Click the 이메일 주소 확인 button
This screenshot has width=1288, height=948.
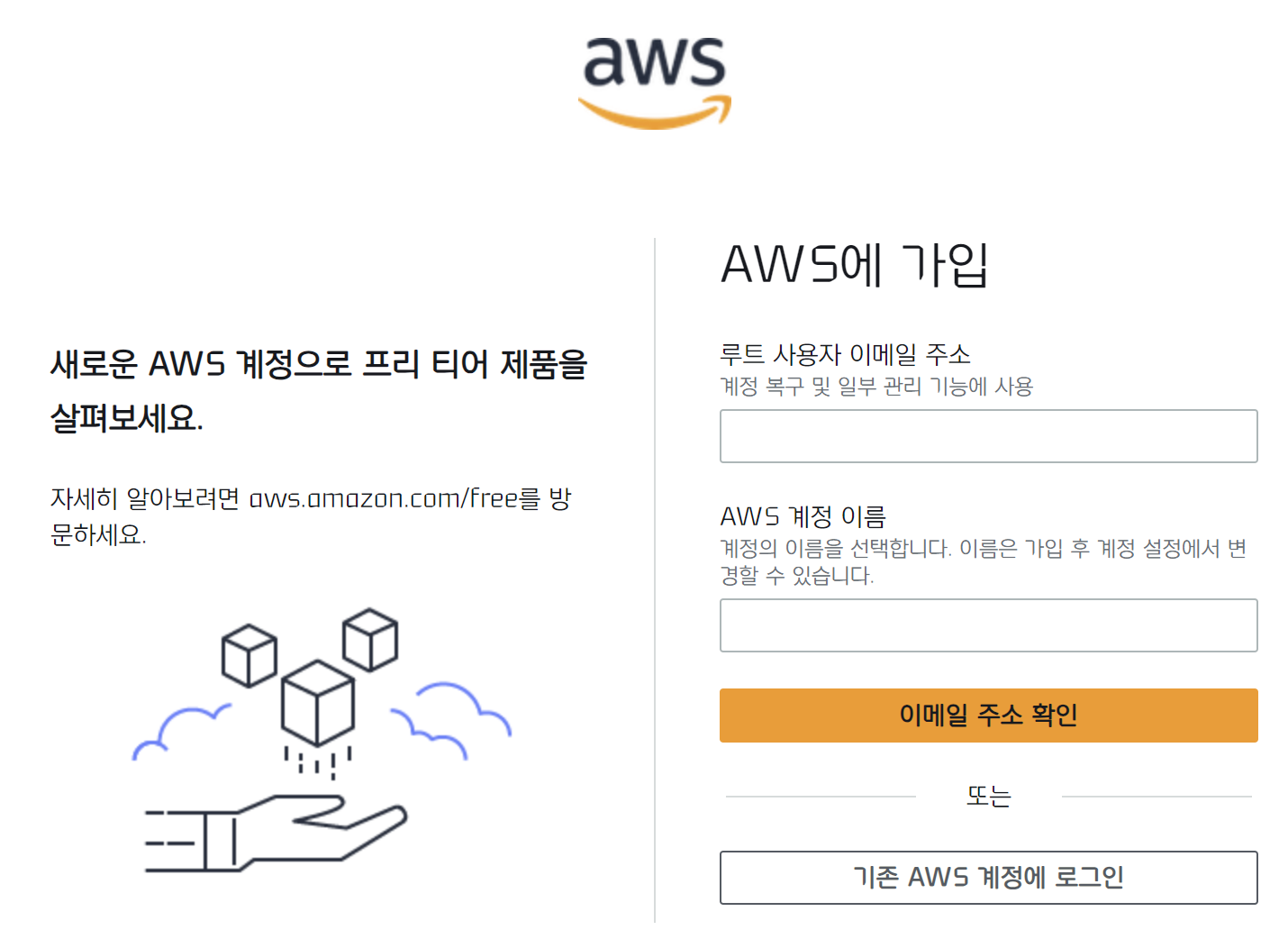point(988,716)
